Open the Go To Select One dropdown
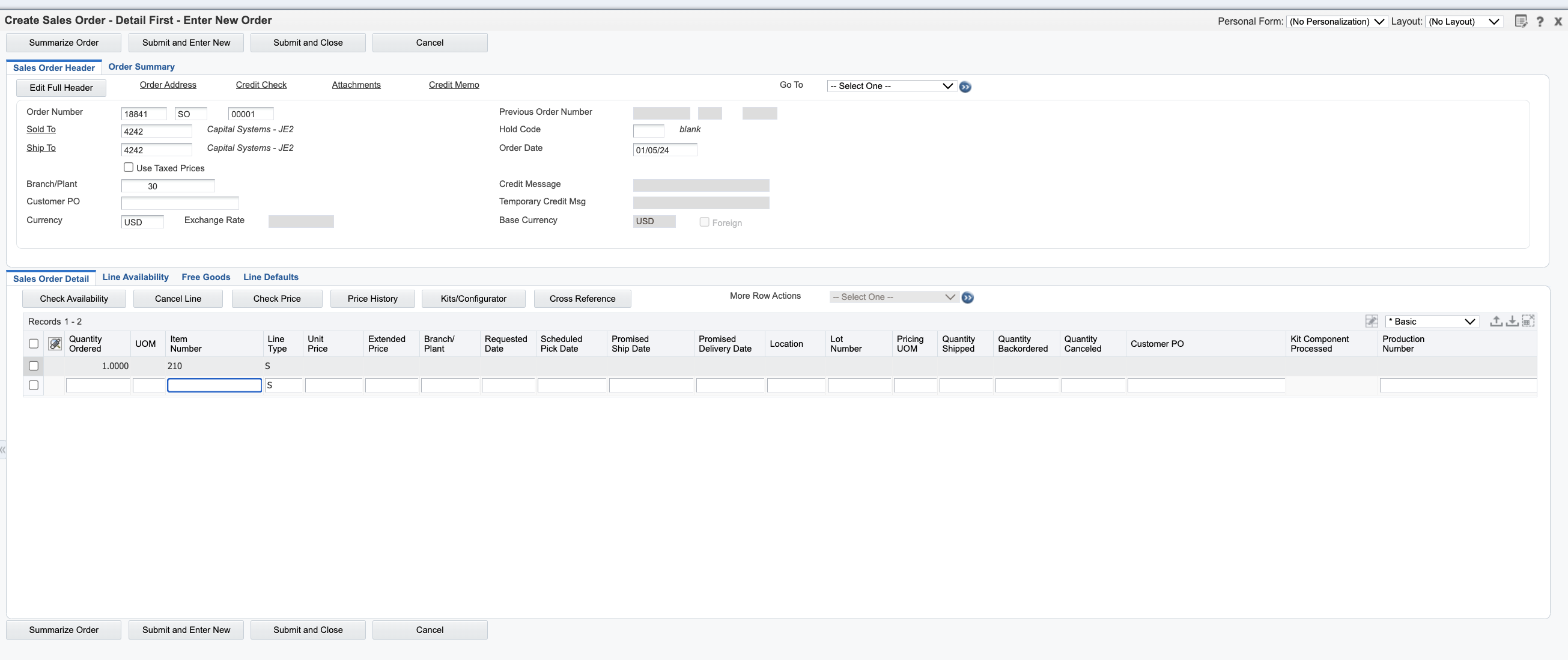This screenshot has width=1568, height=660. (x=890, y=86)
